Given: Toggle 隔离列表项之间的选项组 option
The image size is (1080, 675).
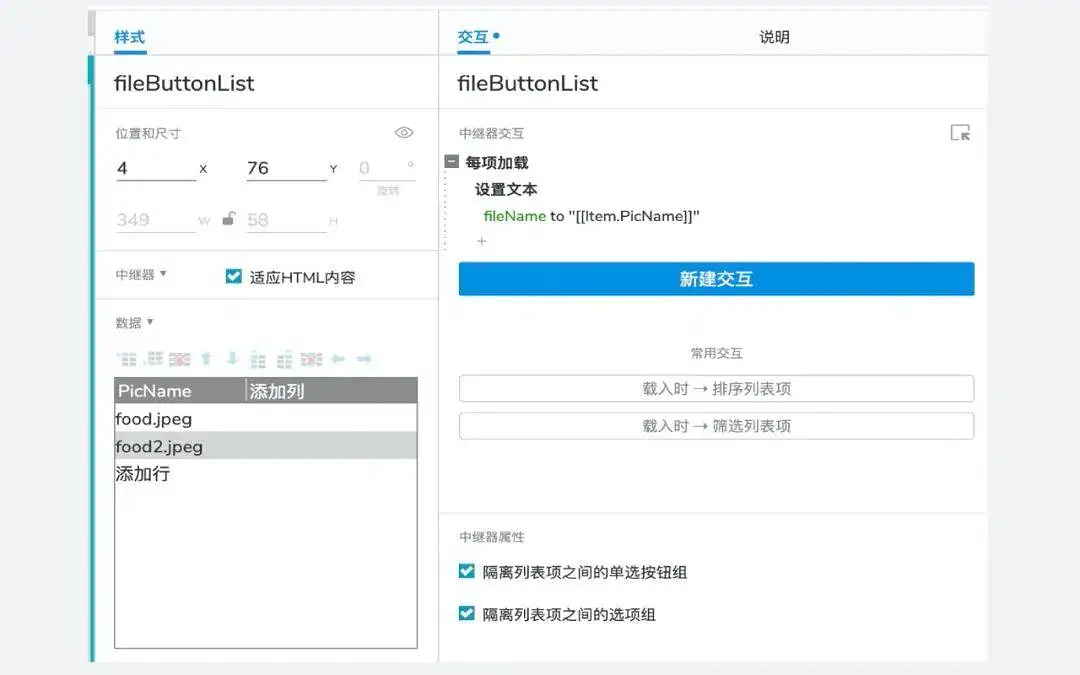Looking at the screenshot, I should tap(465, 614).
